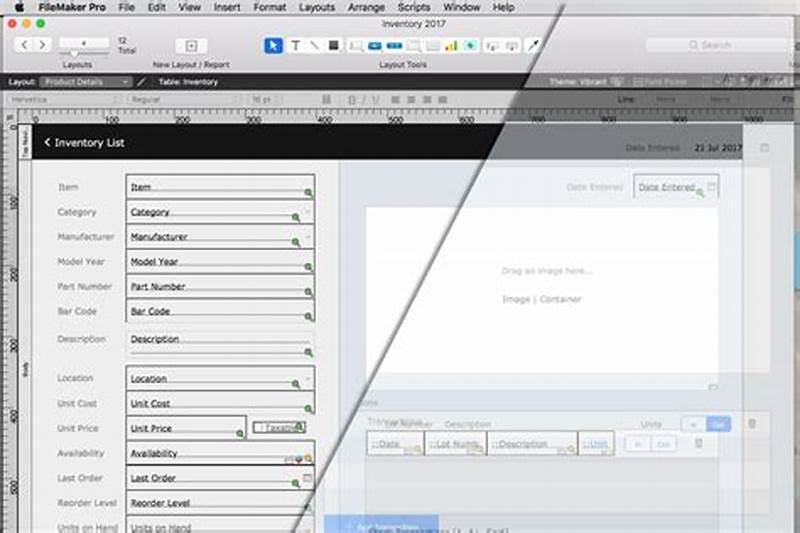Open the Apple menu

point(19,7)
